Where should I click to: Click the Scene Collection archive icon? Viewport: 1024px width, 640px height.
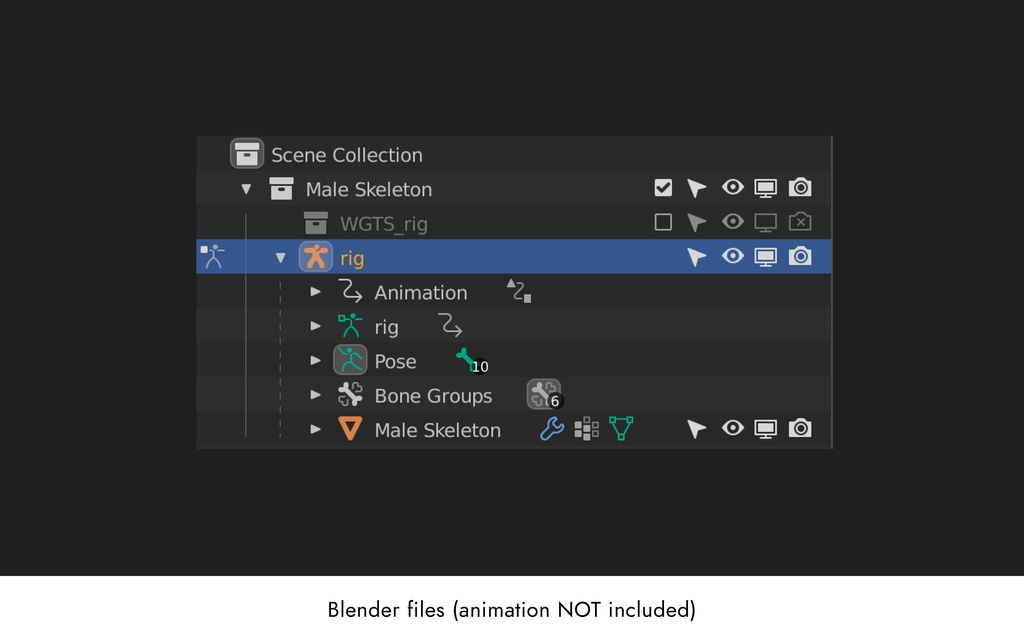tap(247, 154)
